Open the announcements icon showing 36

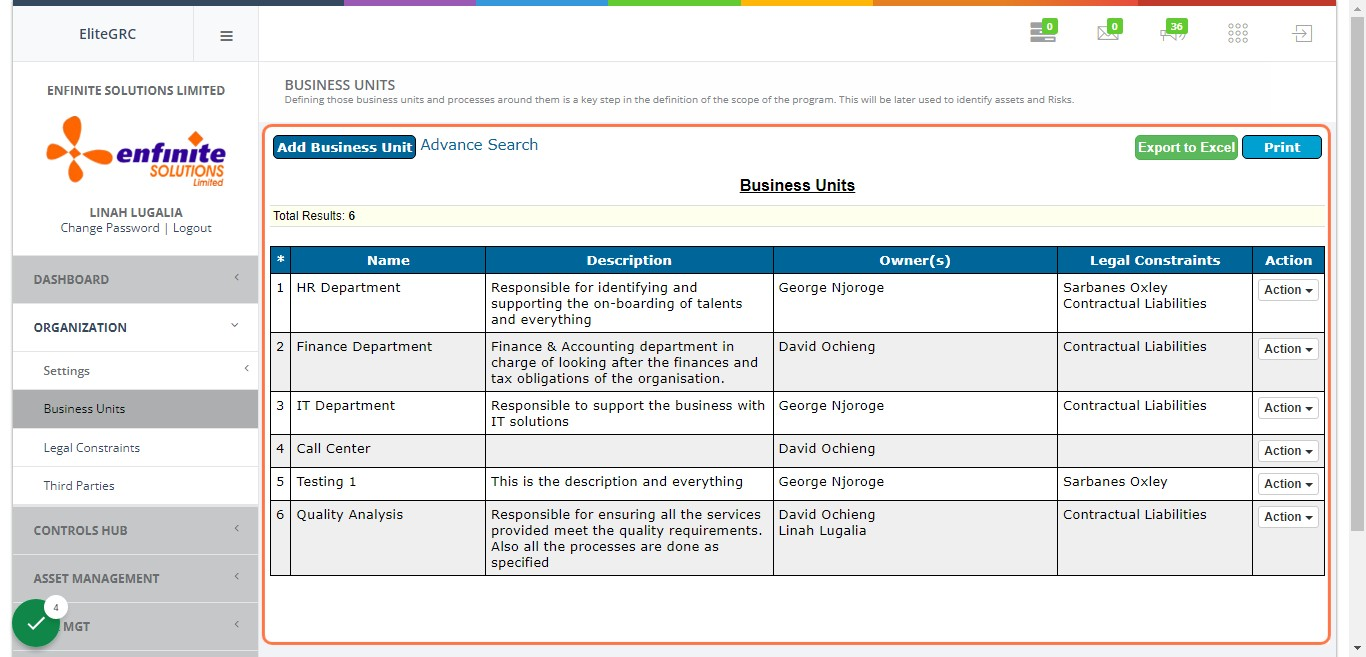pos(1173,32)
